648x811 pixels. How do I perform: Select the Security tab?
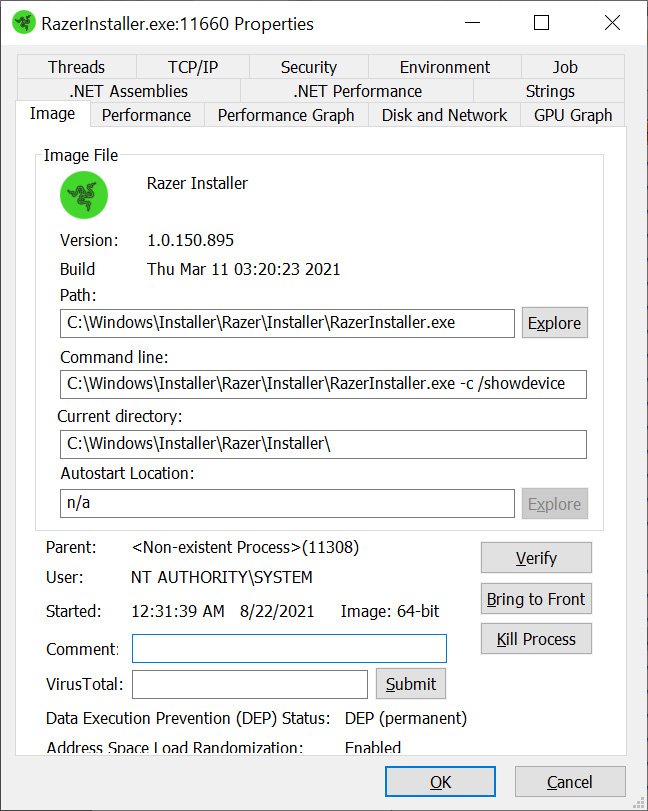[x=308, y=67]
